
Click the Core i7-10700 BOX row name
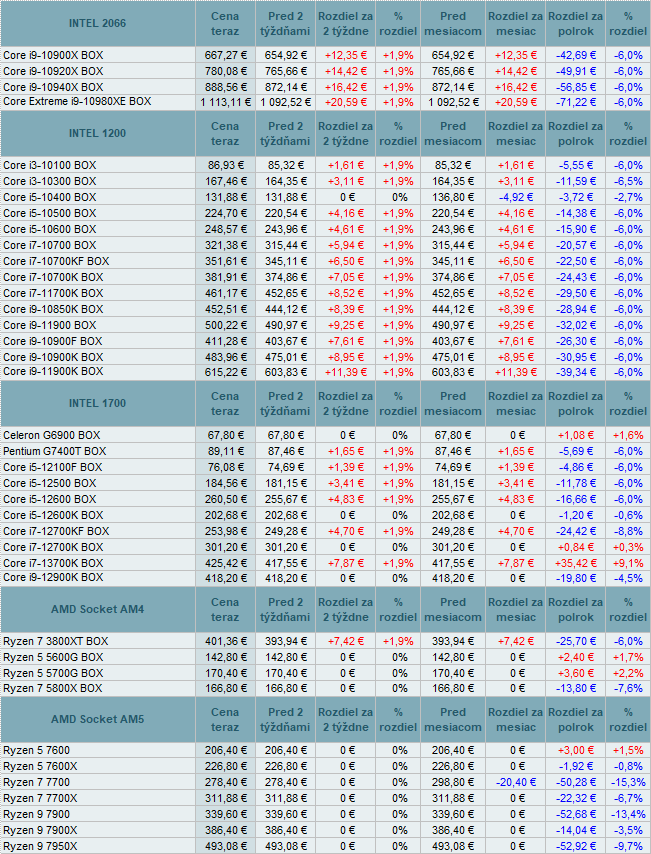(50, 246)
